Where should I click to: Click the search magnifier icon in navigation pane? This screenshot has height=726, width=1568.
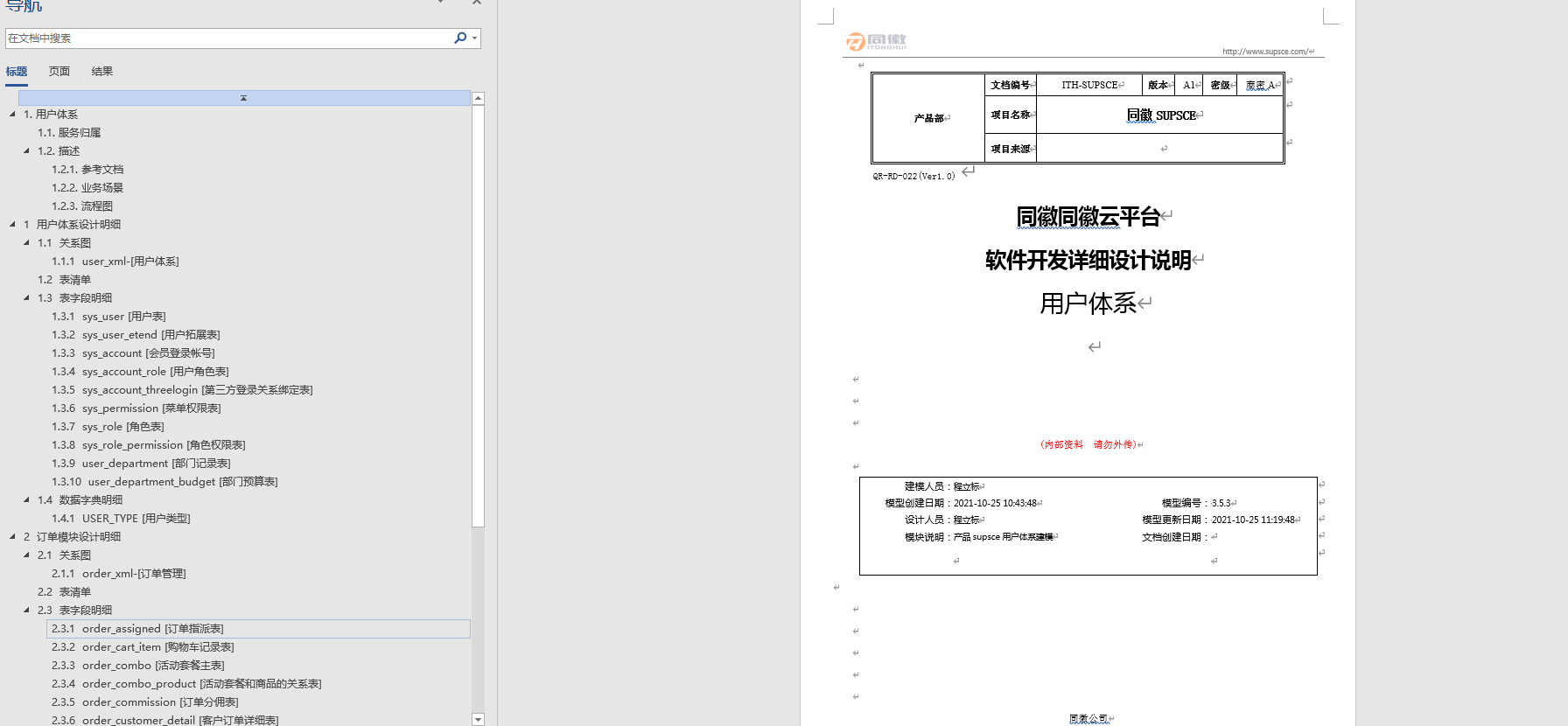[460, 38]
